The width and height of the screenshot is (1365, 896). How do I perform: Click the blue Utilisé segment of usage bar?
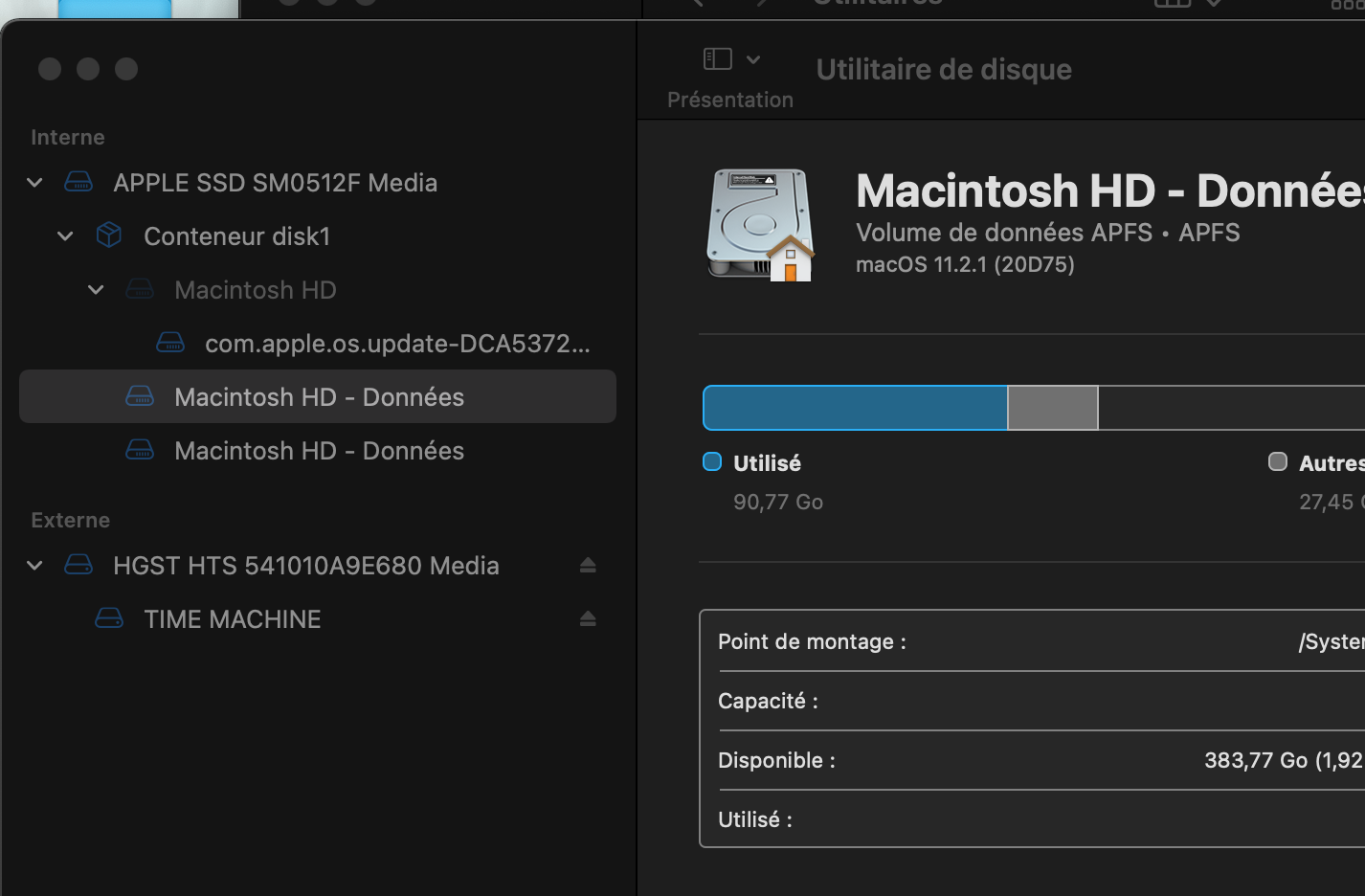855,408
